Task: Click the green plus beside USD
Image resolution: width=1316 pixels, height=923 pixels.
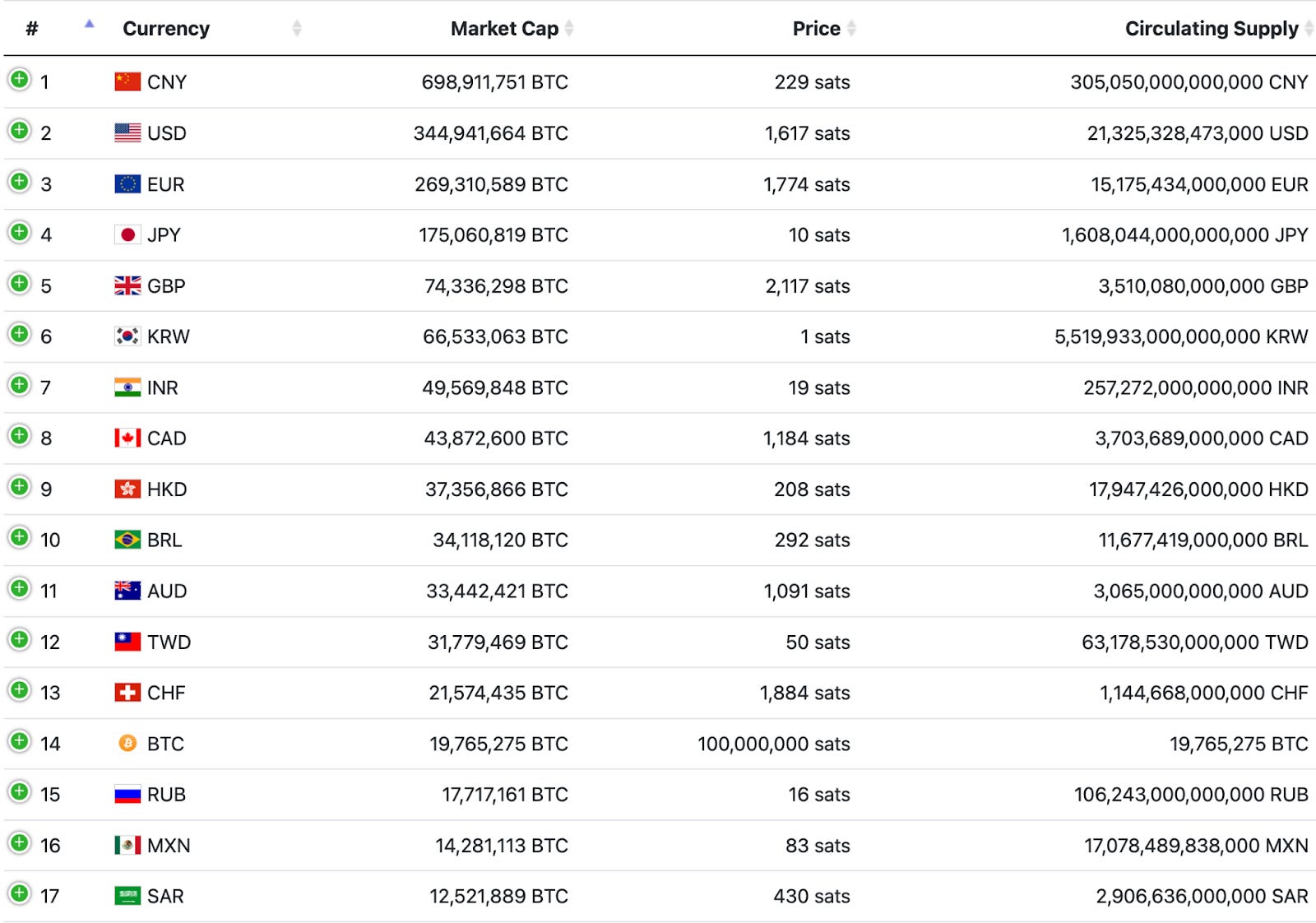Action: click(19, 131)
